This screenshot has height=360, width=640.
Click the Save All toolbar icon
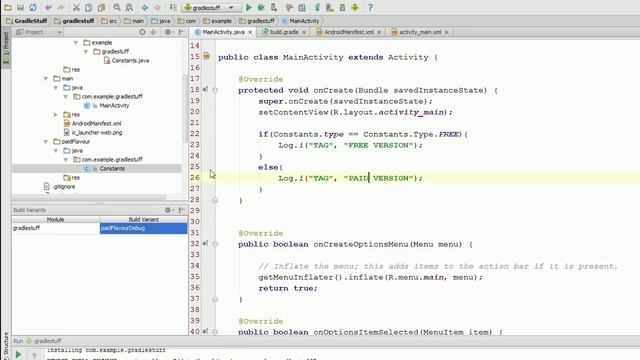click(20, 7)
